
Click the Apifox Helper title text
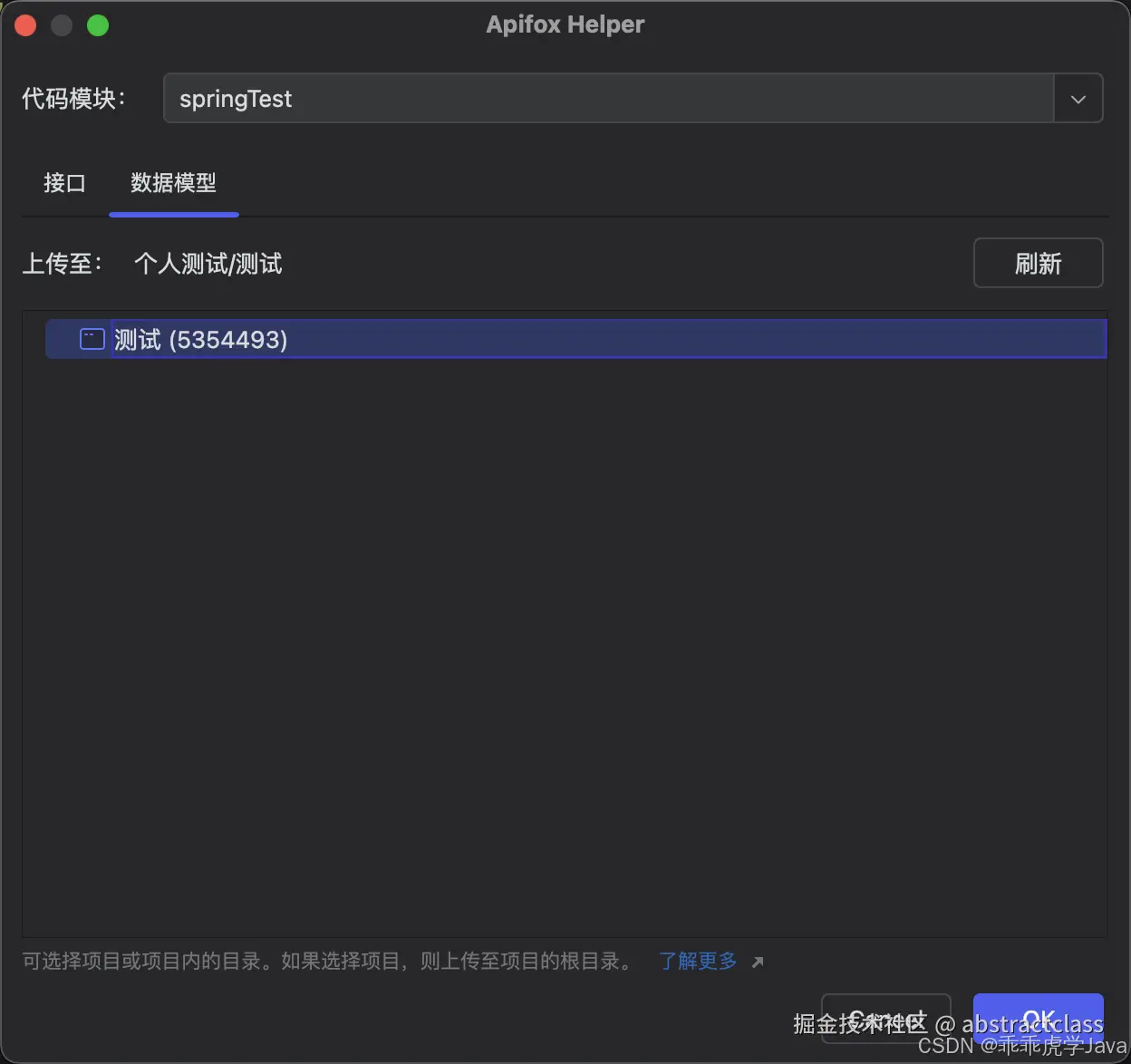(565, 24)
